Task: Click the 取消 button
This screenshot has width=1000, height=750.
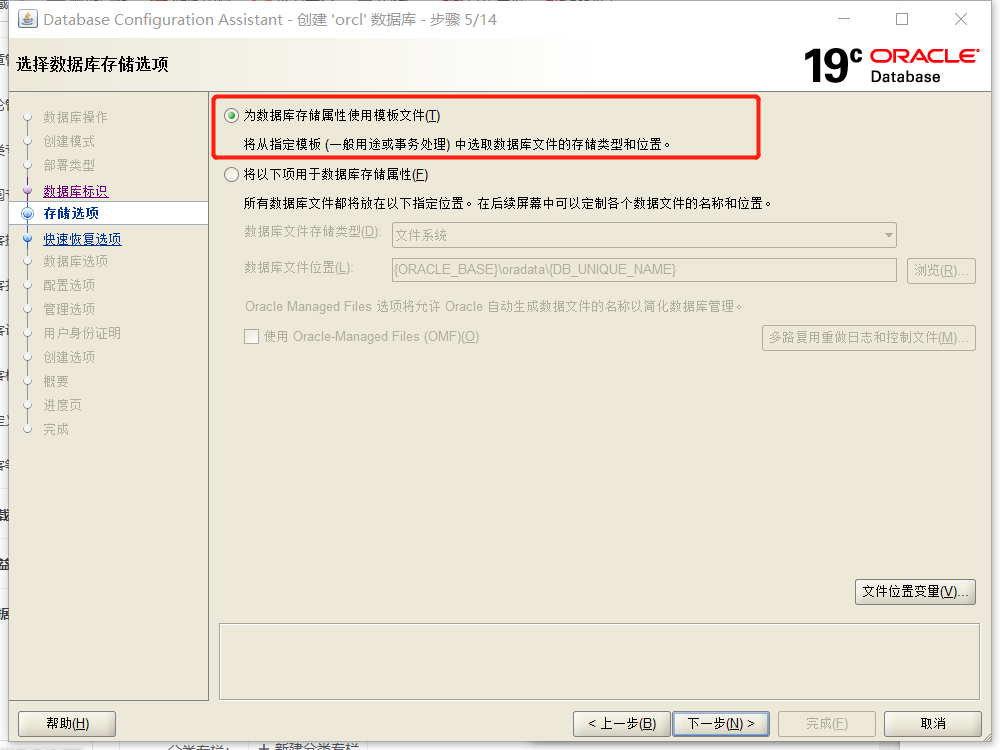Action: tap(932, 723)
